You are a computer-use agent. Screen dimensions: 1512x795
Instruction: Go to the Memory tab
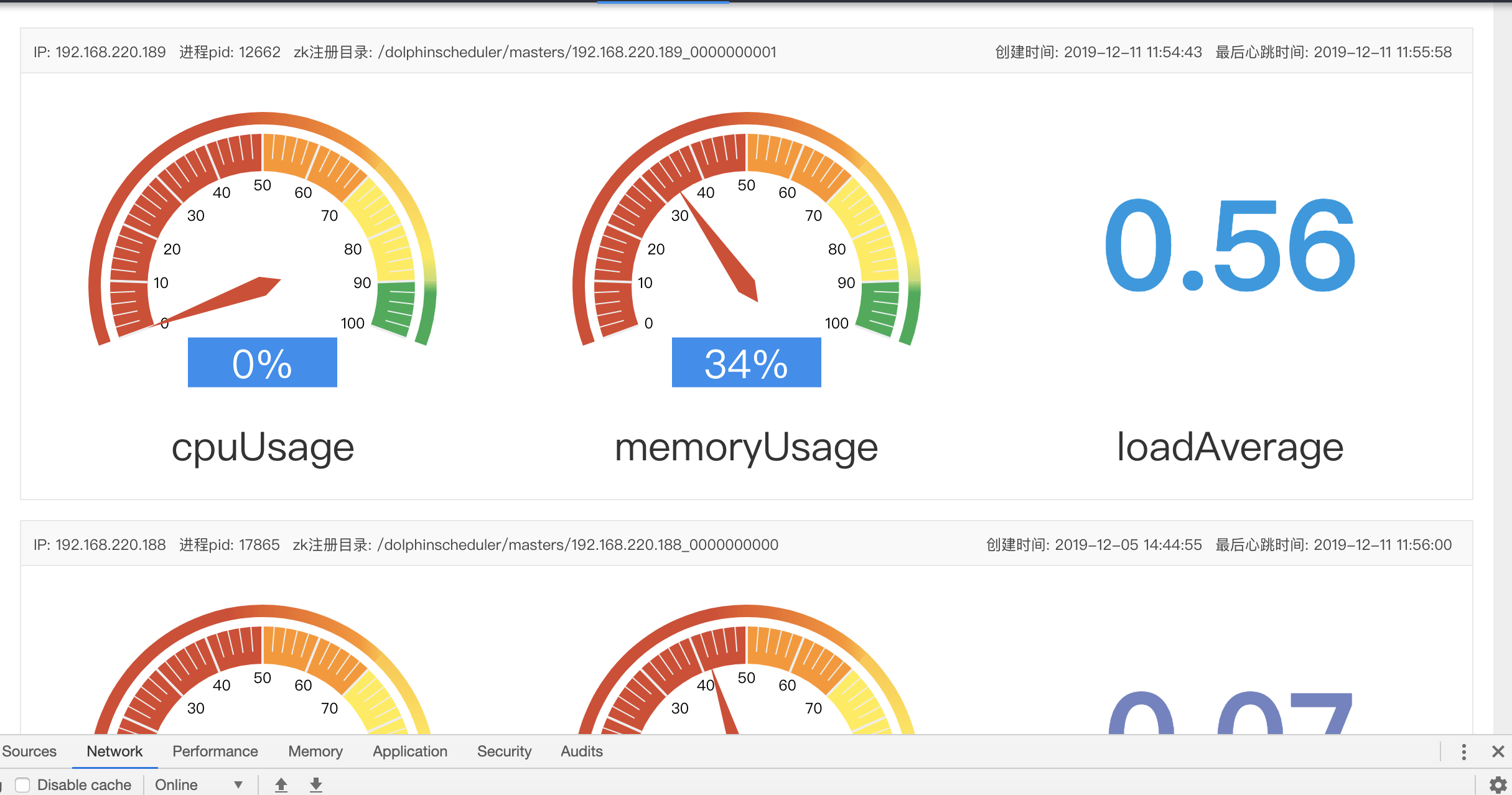point(315,751)
